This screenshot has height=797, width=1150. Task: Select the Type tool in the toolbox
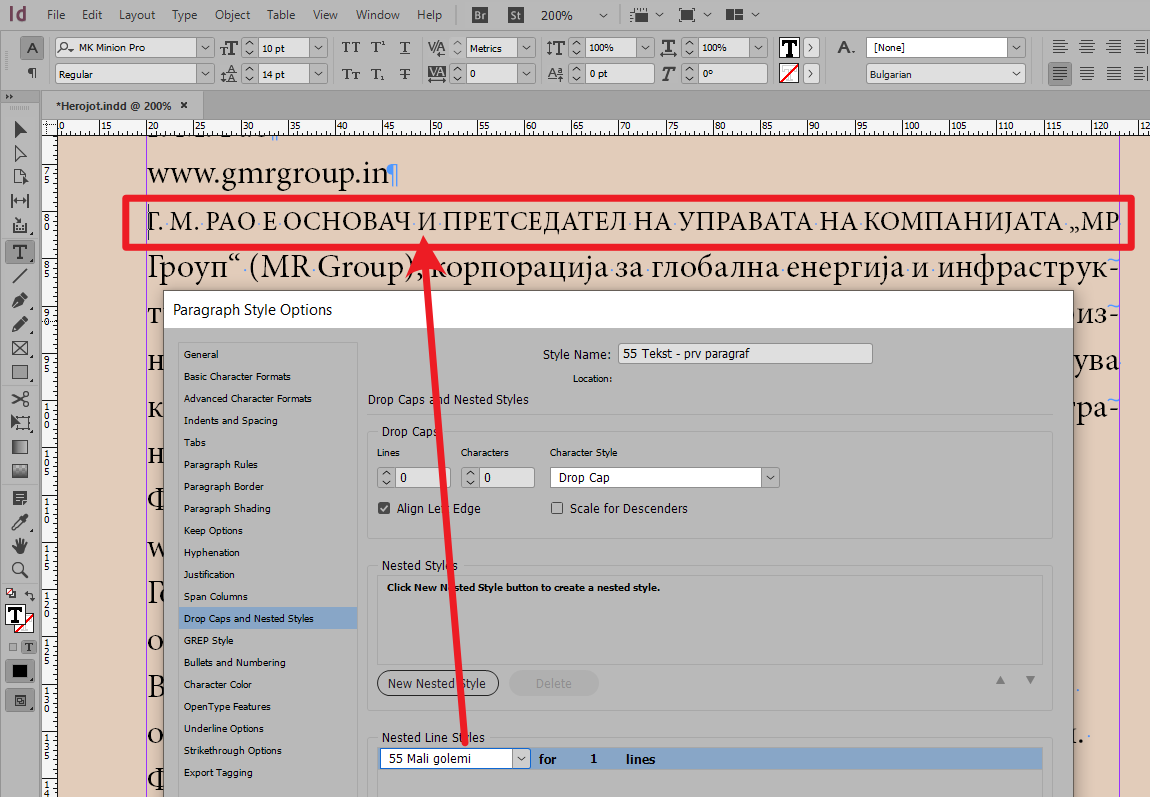pos(20,252)
